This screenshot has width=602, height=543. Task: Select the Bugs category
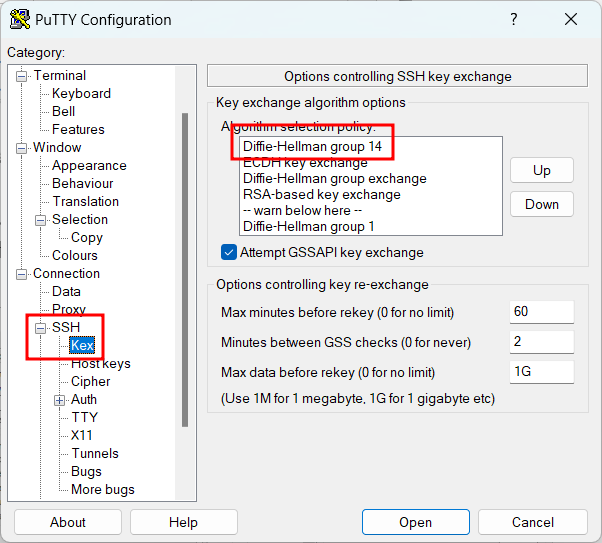click(86, 471)
